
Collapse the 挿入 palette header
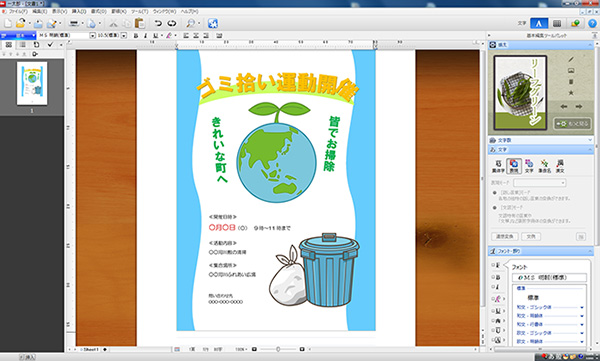(541, 45)
